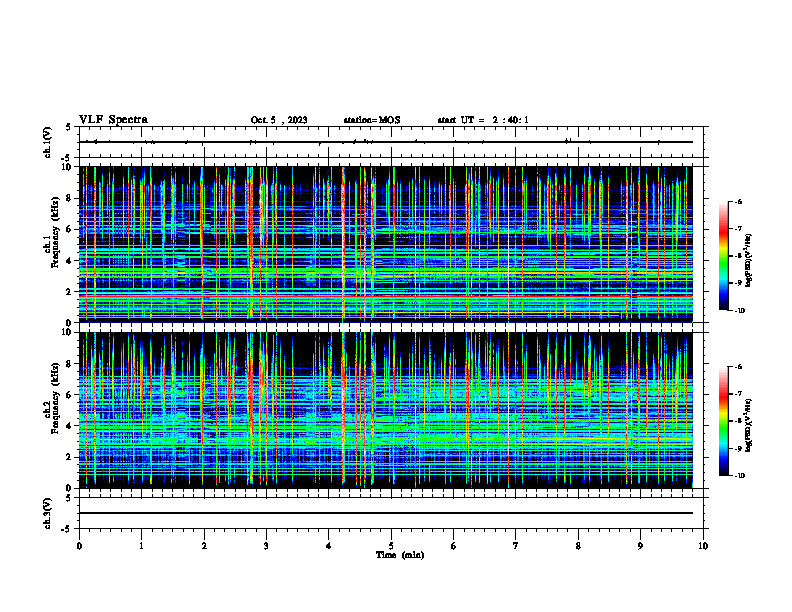792x612 pixels.
Task: Click the "9" tick on the Time axis
Action: pyautogui.click(x=640, y=546)
